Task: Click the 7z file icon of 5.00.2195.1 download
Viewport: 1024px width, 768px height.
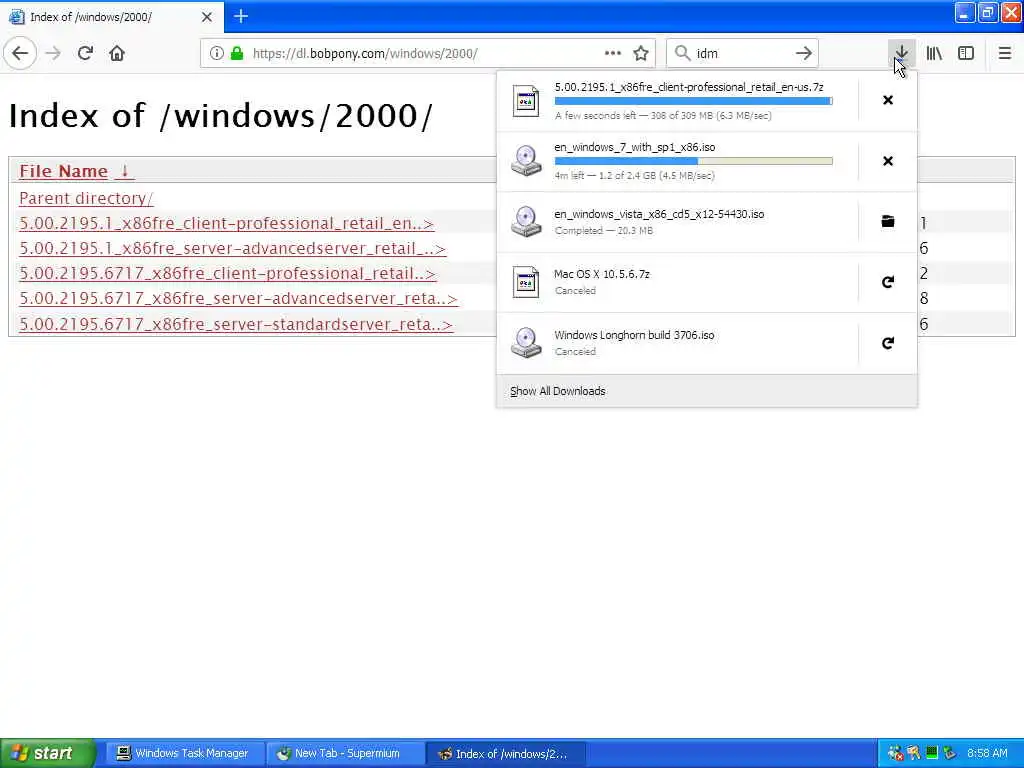Action: [526, 101]
